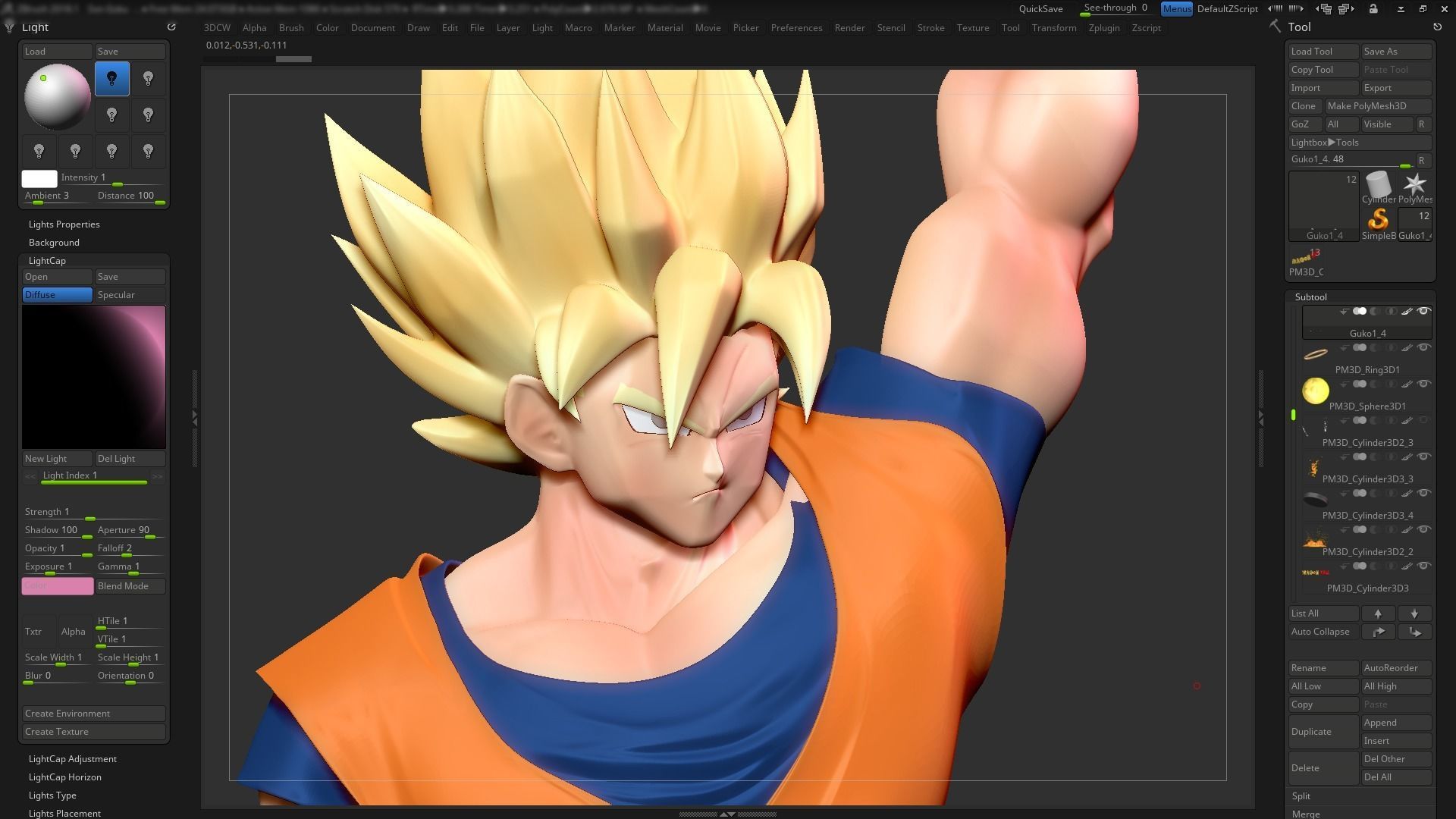Toggle the Menus button in title bar

[1177, 9]
